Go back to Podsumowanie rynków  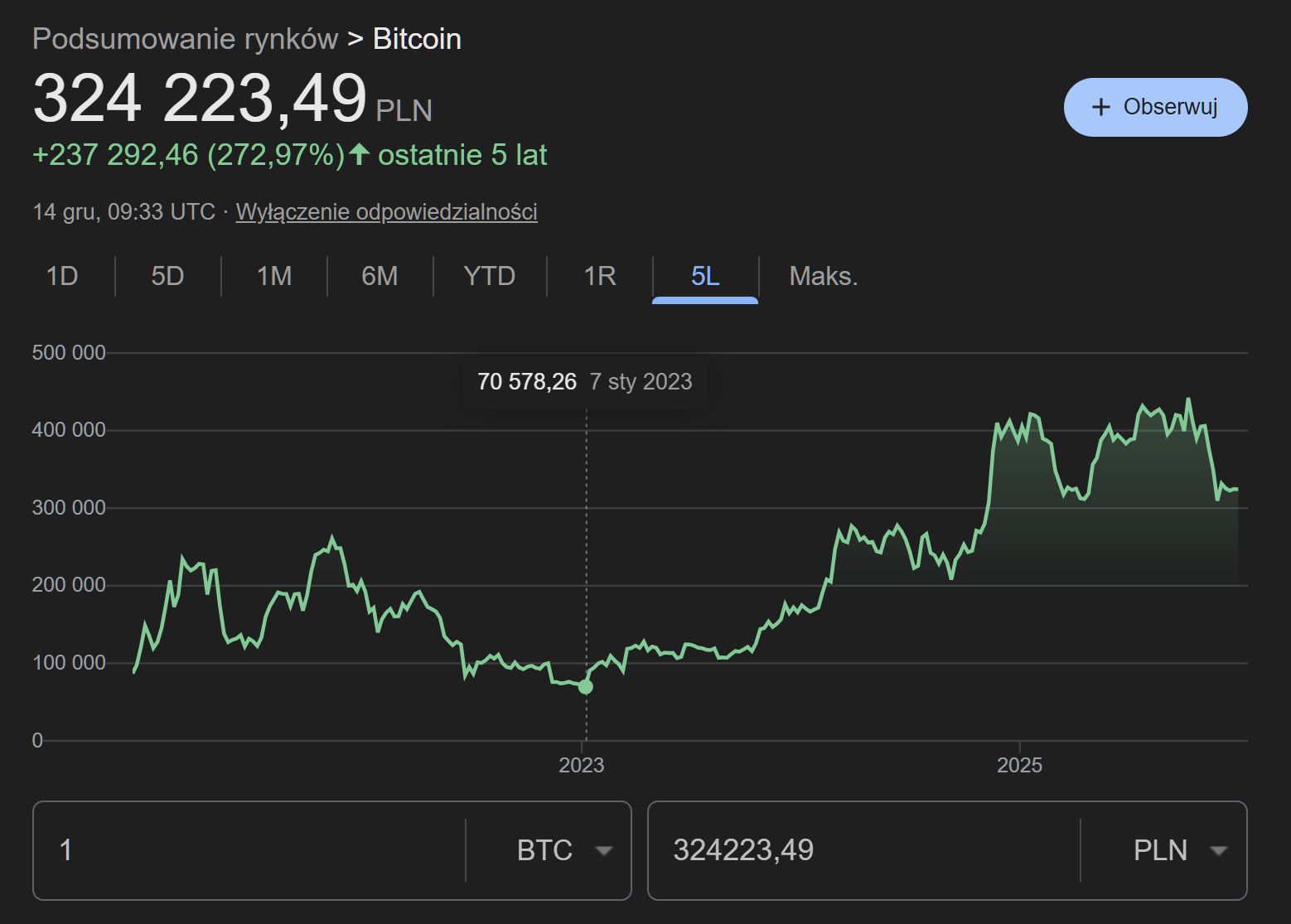[x=184, y=38]
